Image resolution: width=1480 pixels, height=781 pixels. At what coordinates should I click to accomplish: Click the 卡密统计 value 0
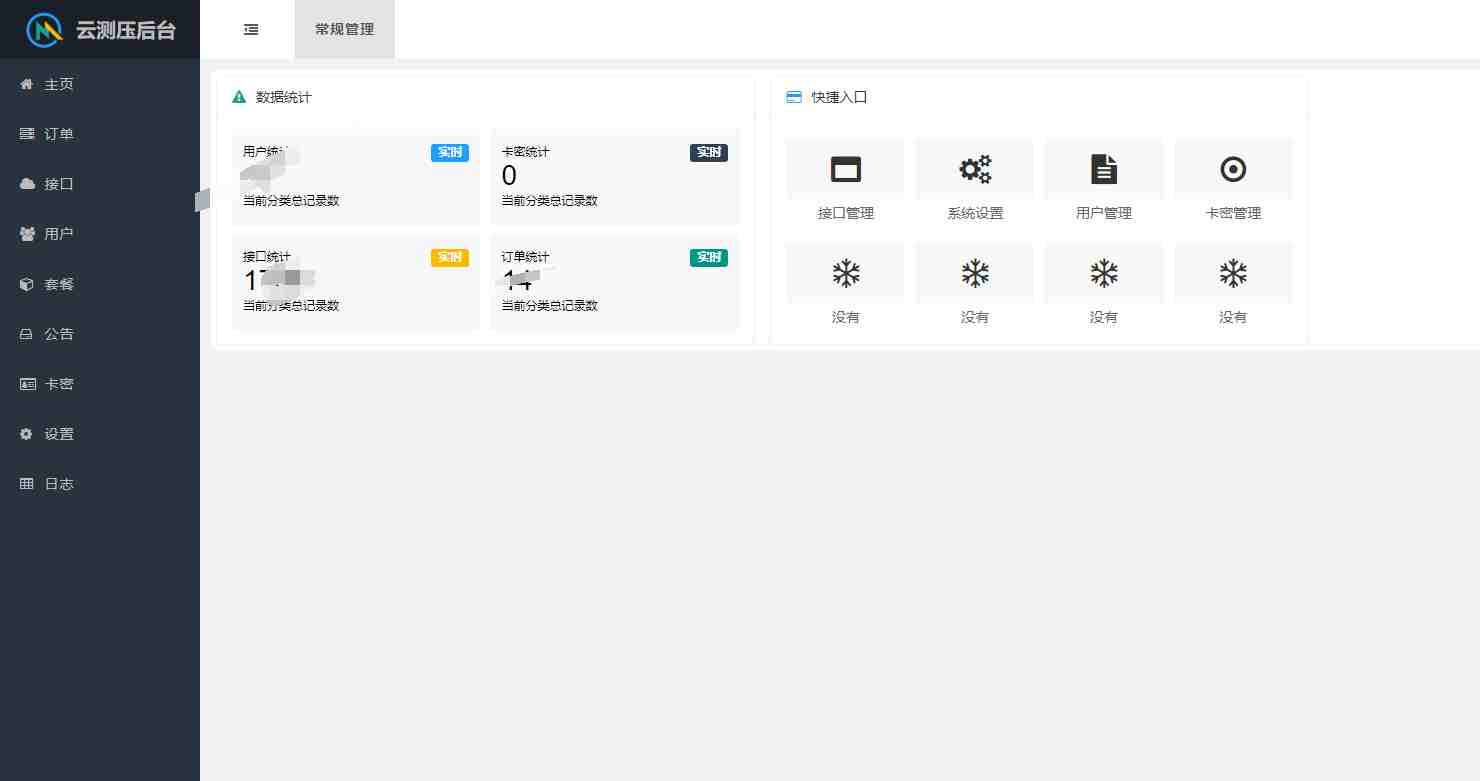coord(509,176)
